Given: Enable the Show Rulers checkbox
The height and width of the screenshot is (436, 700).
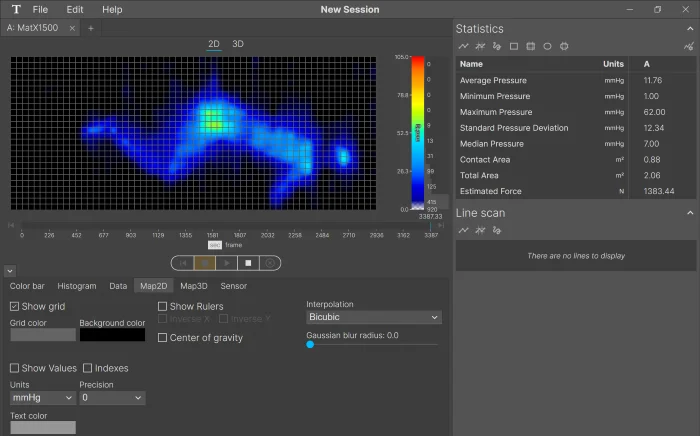Looking at the screenshot, I should point(163,306).
